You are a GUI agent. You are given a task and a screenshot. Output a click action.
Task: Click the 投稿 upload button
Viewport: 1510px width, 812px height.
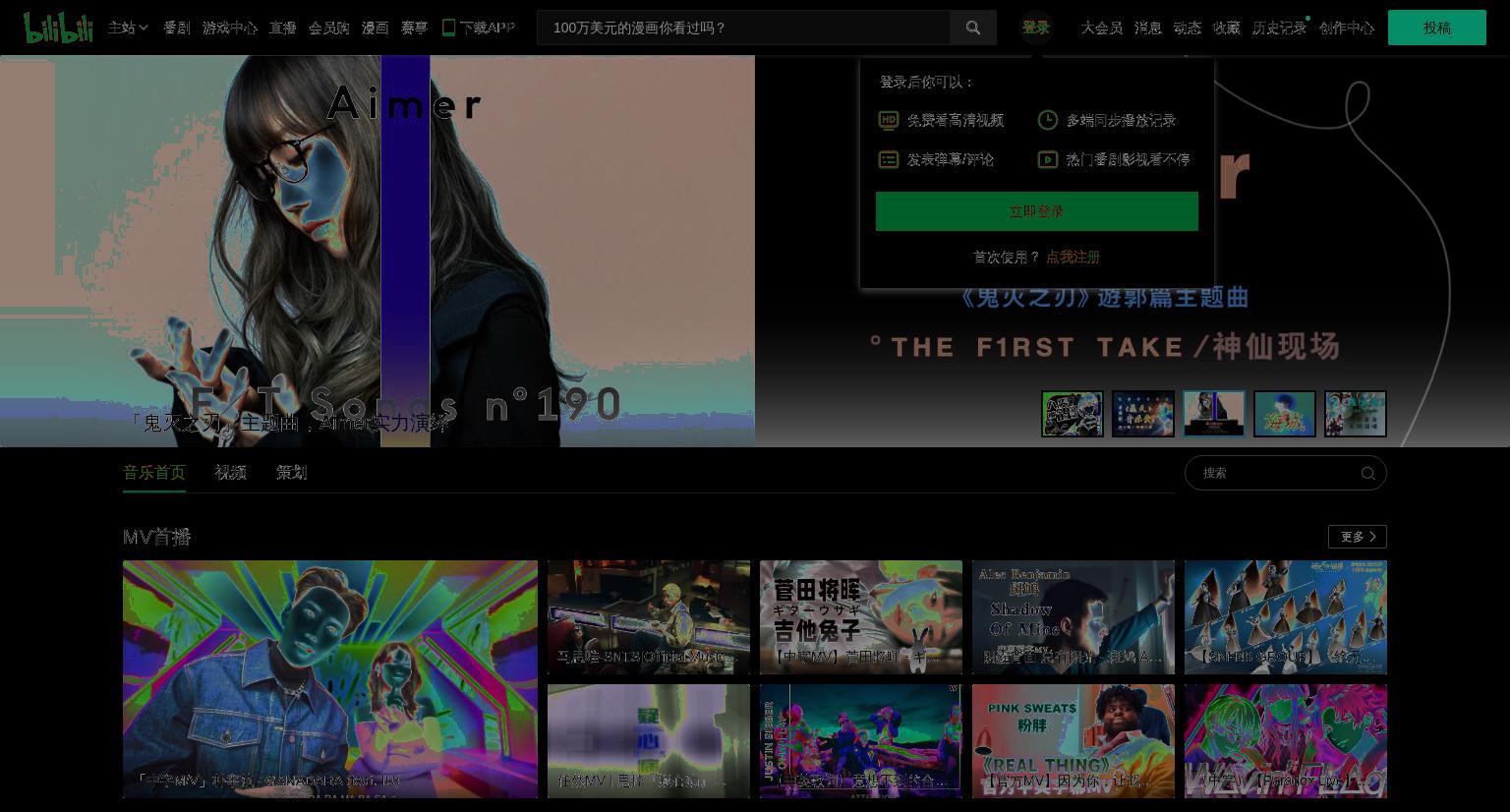[x=1437, y=28]
